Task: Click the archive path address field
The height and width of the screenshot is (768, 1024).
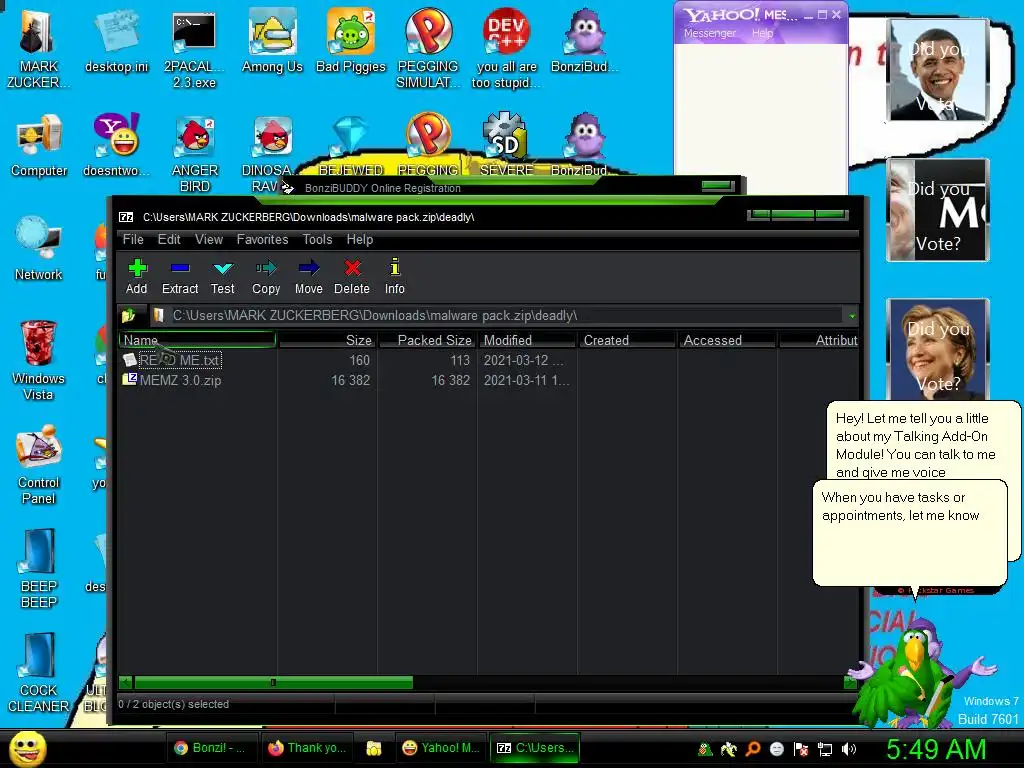Action: tap(496, 316)
